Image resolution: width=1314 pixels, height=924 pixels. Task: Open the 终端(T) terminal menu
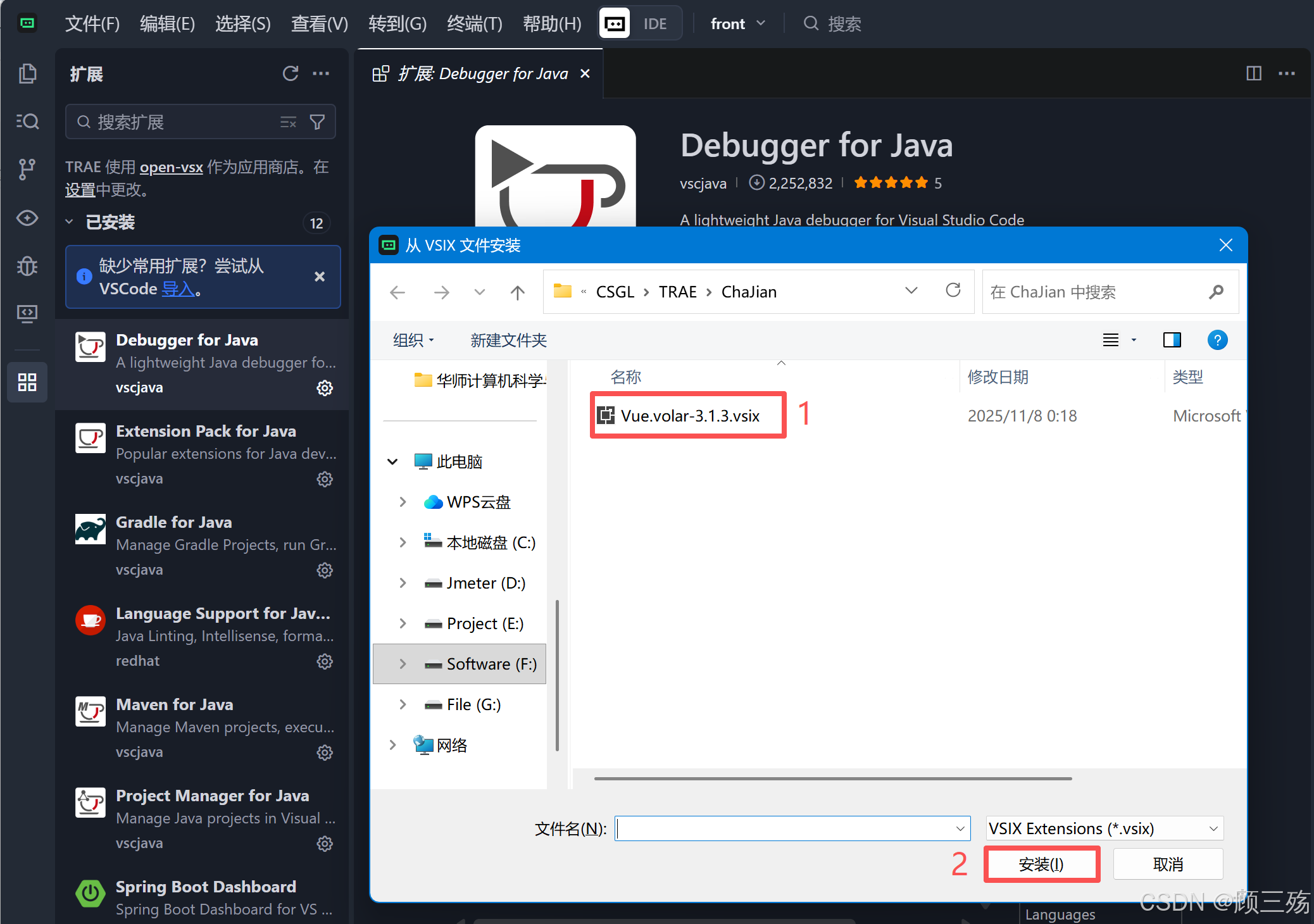(474, 24)
